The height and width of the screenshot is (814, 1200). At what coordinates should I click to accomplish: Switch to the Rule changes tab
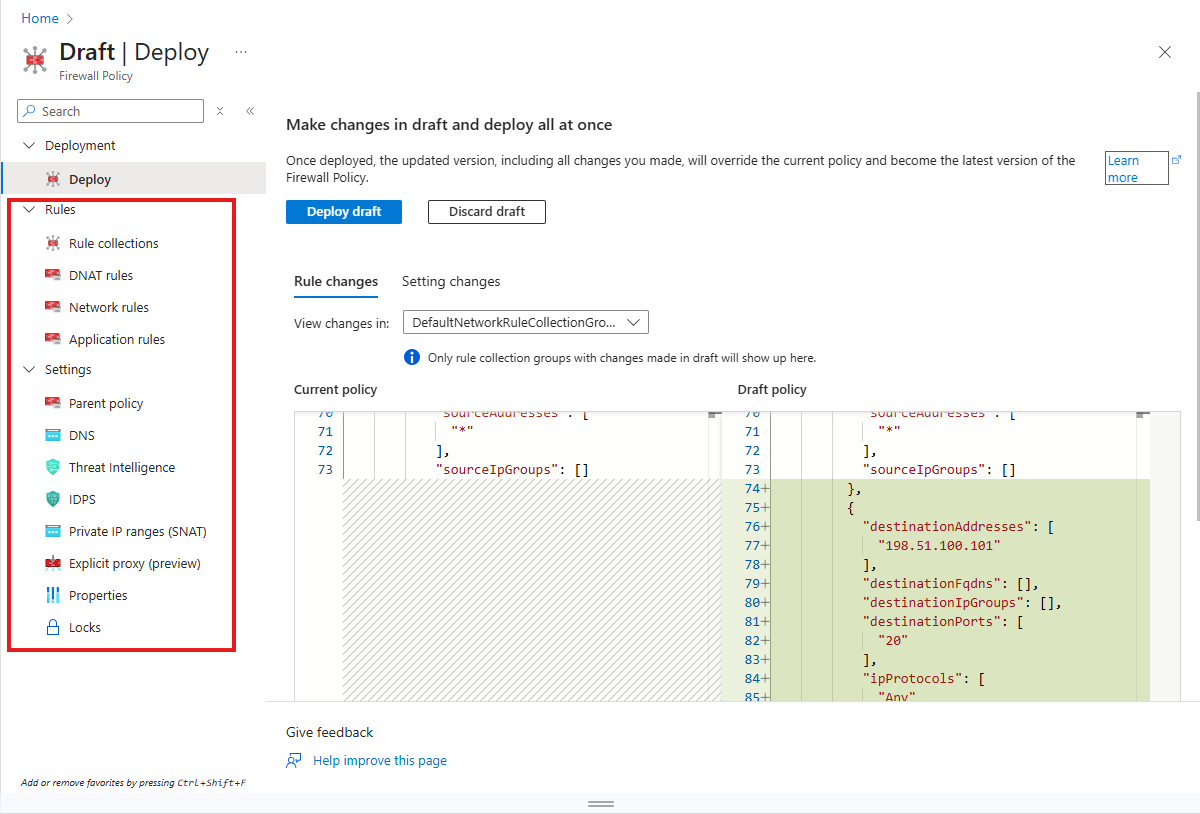(336, 281)
